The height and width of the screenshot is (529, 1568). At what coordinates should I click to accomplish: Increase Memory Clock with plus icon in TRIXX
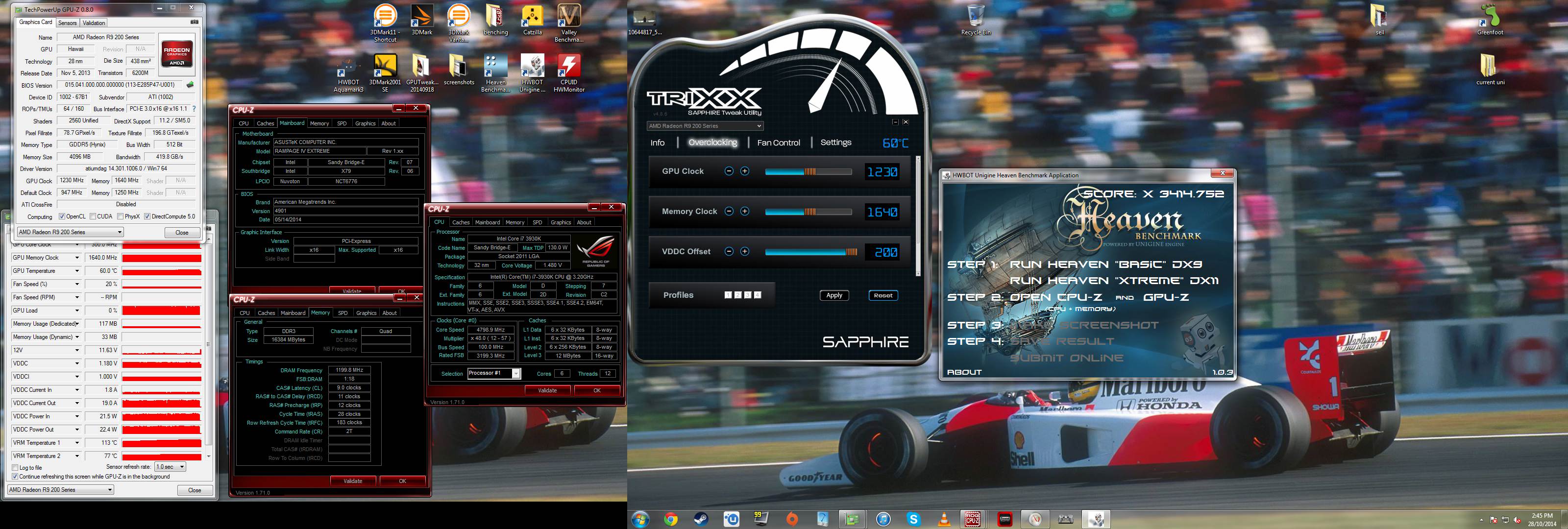click(744, 211)
